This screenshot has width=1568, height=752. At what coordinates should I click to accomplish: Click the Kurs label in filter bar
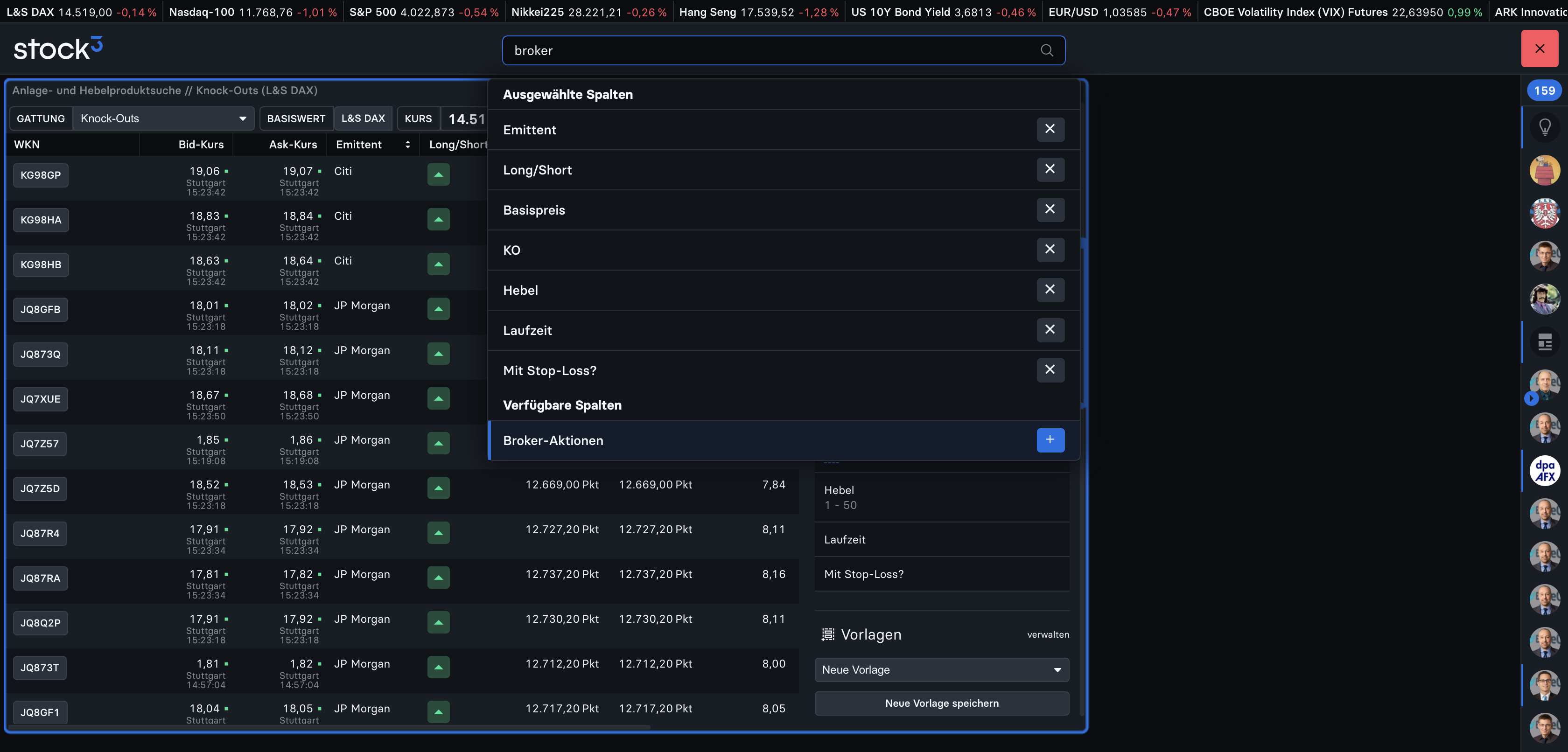pos(418,118)
